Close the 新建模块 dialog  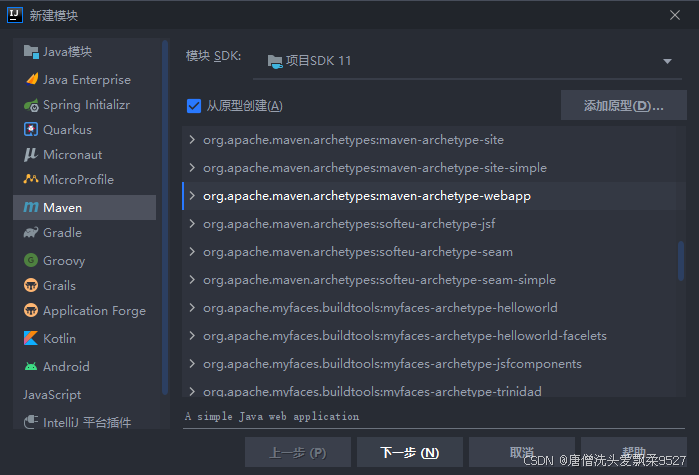(x=674, y=15)
